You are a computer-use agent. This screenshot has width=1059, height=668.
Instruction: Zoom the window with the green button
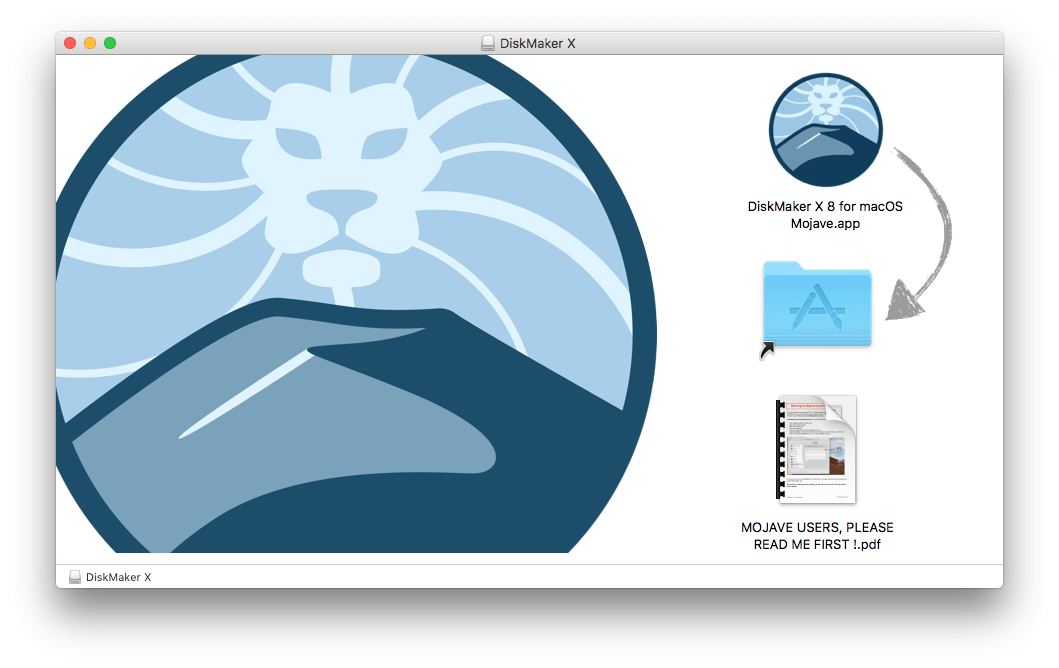point(110,43)
